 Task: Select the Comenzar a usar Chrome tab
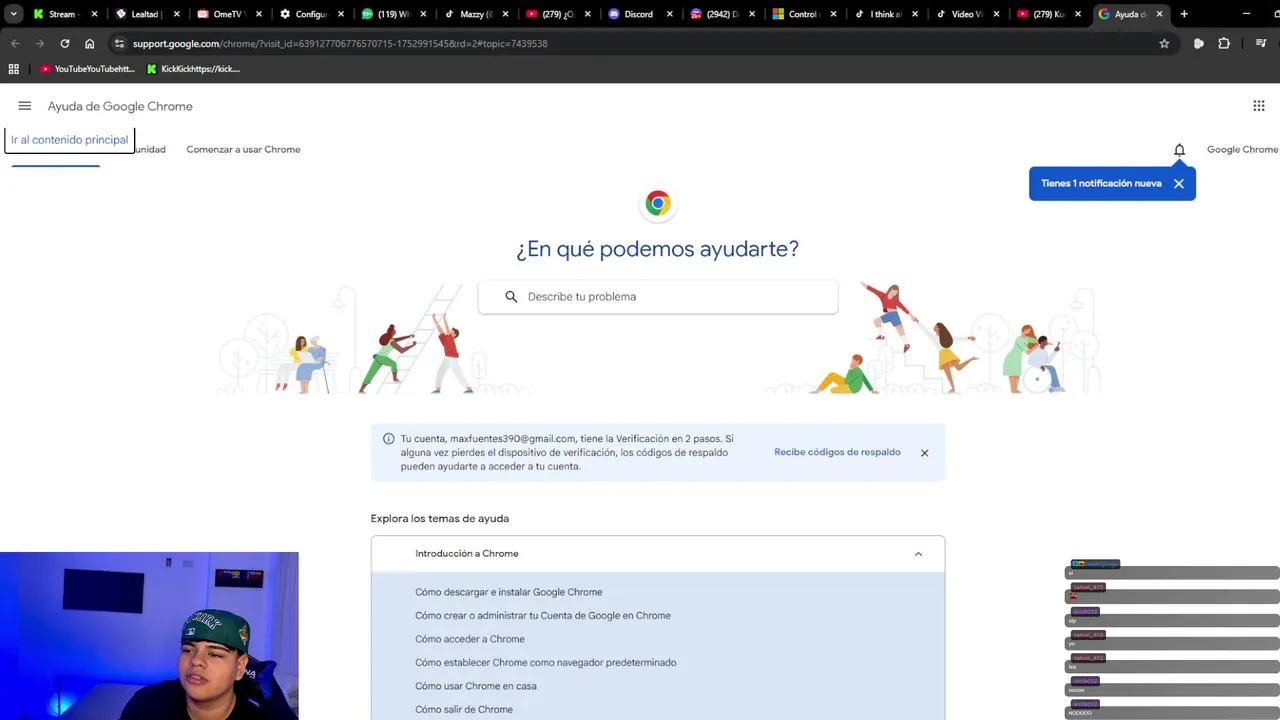243,149
